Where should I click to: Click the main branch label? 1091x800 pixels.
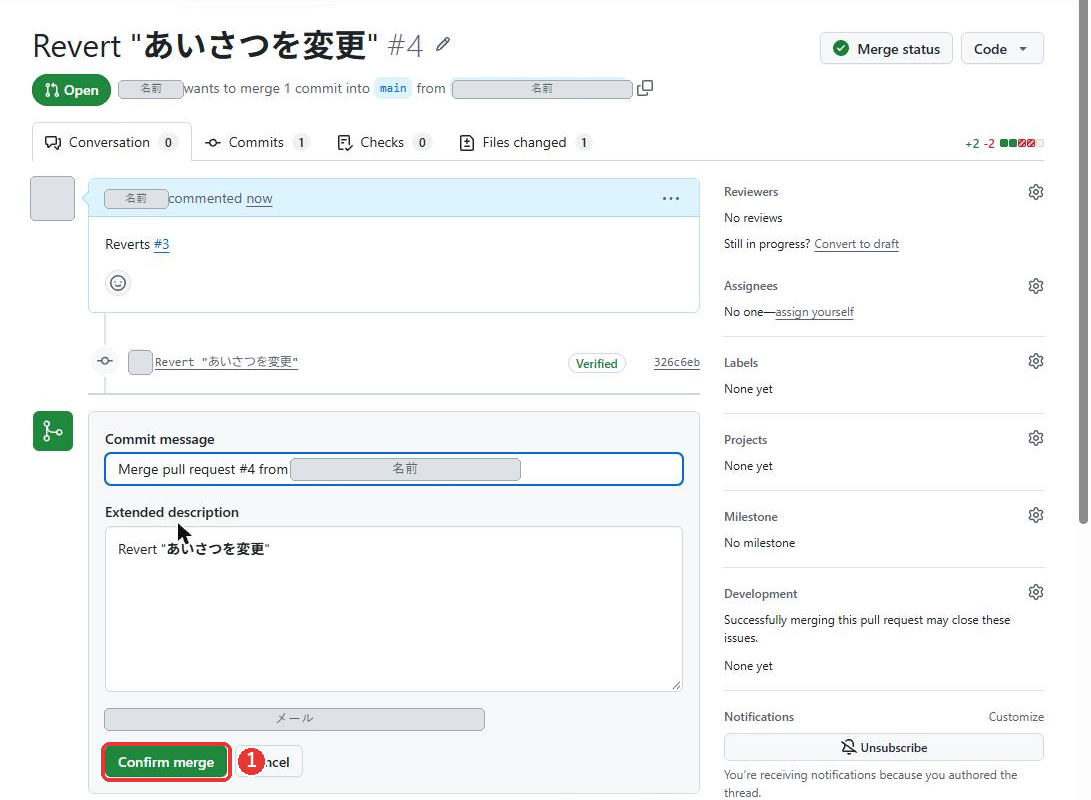tap(393, 88)
